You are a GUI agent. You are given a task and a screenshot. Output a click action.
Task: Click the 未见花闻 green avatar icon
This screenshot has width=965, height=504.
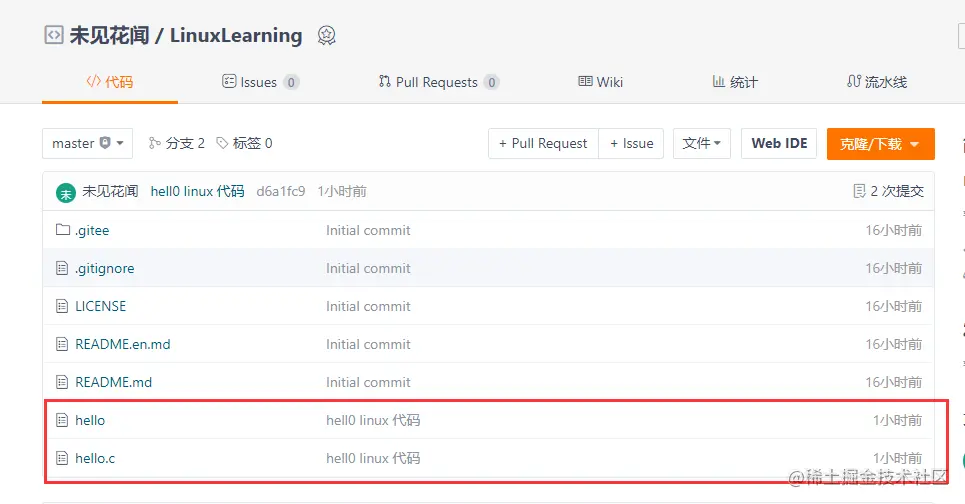(66, 193)
